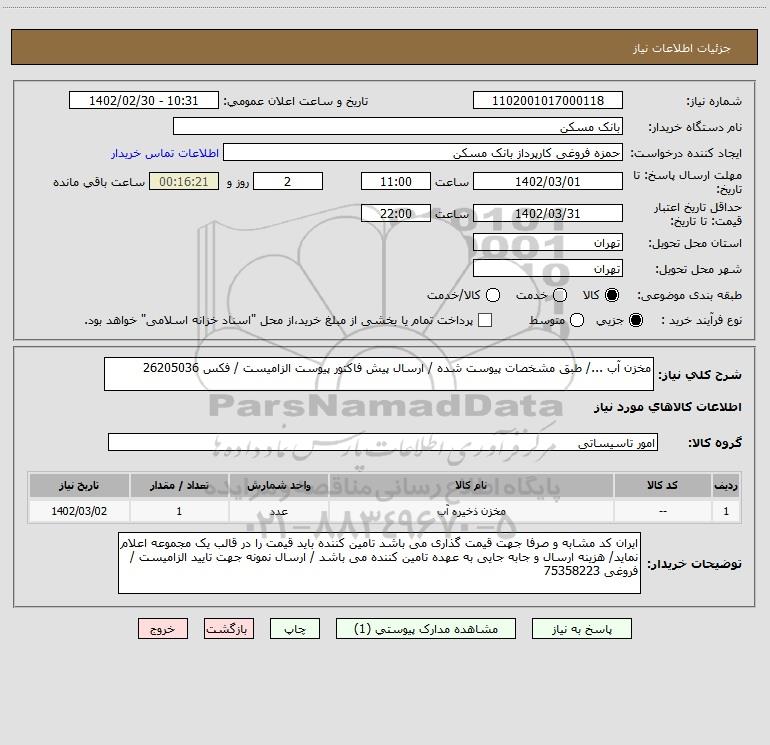
Task: Click the announcement date field 1402/02/30 - 10:31
Action: [x=144, y=101]
